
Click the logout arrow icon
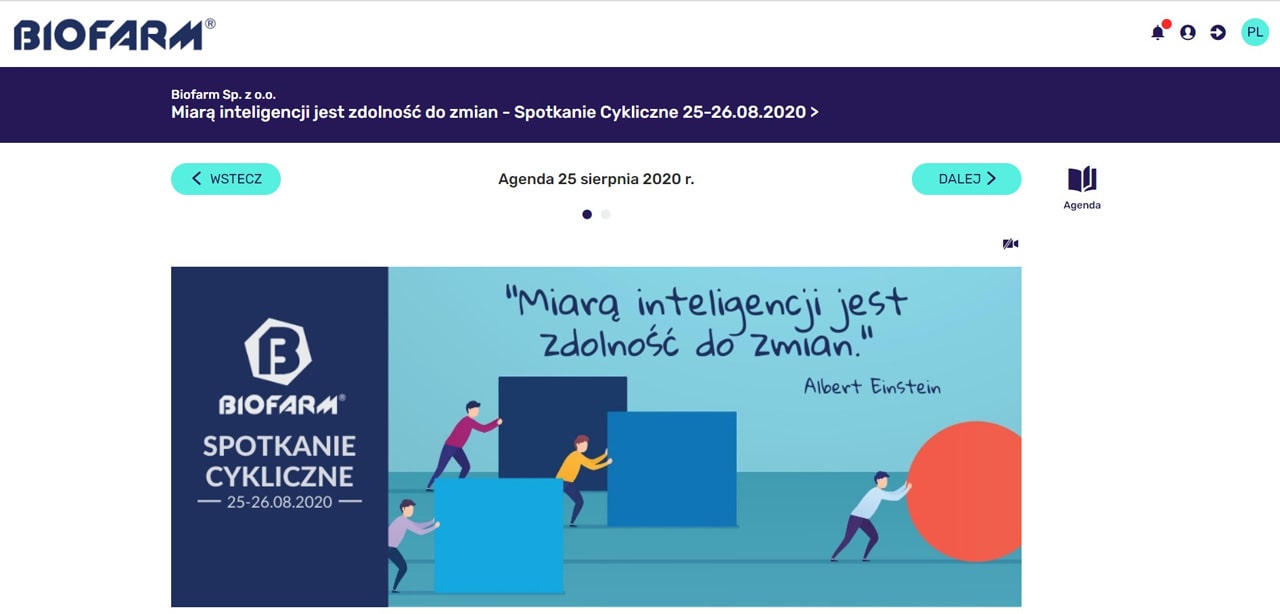point(1218,32)
